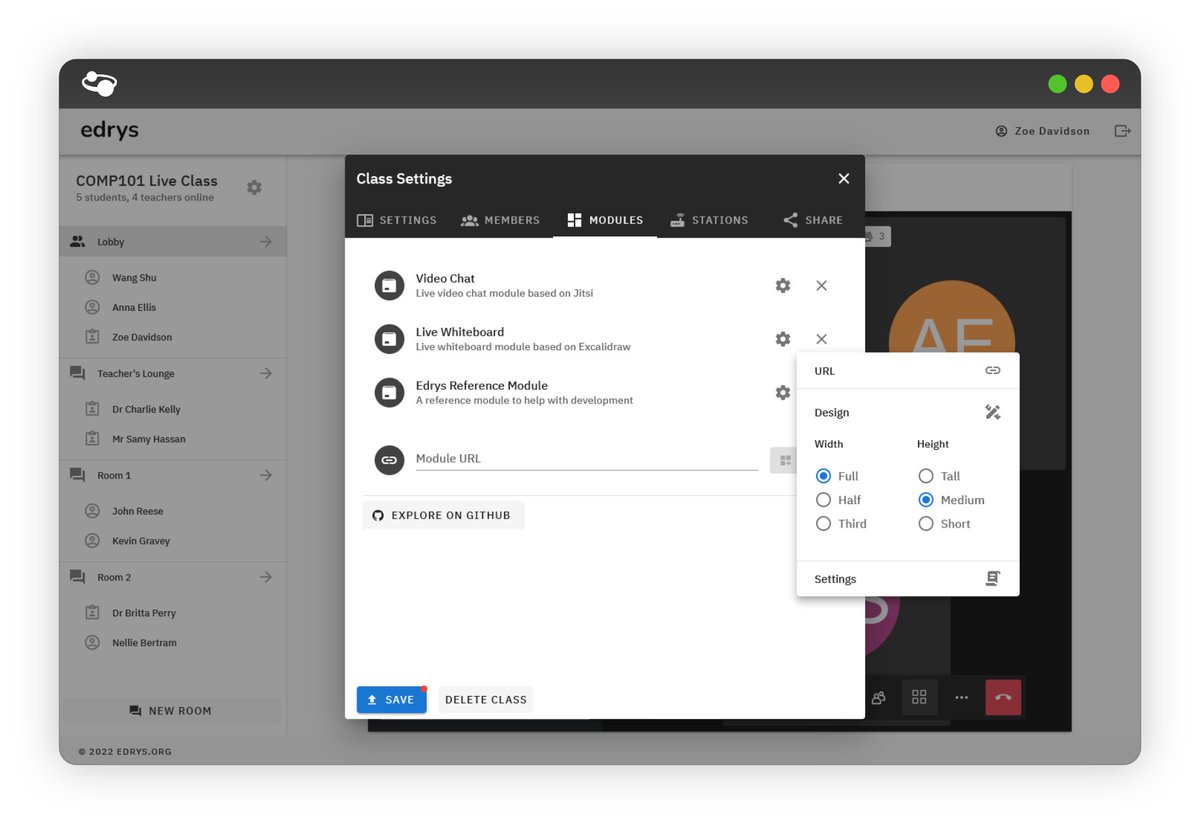The width and height of the screenshot is (1200, 824).
Task: Expand the URL section in popup
Action: [907, 371]
